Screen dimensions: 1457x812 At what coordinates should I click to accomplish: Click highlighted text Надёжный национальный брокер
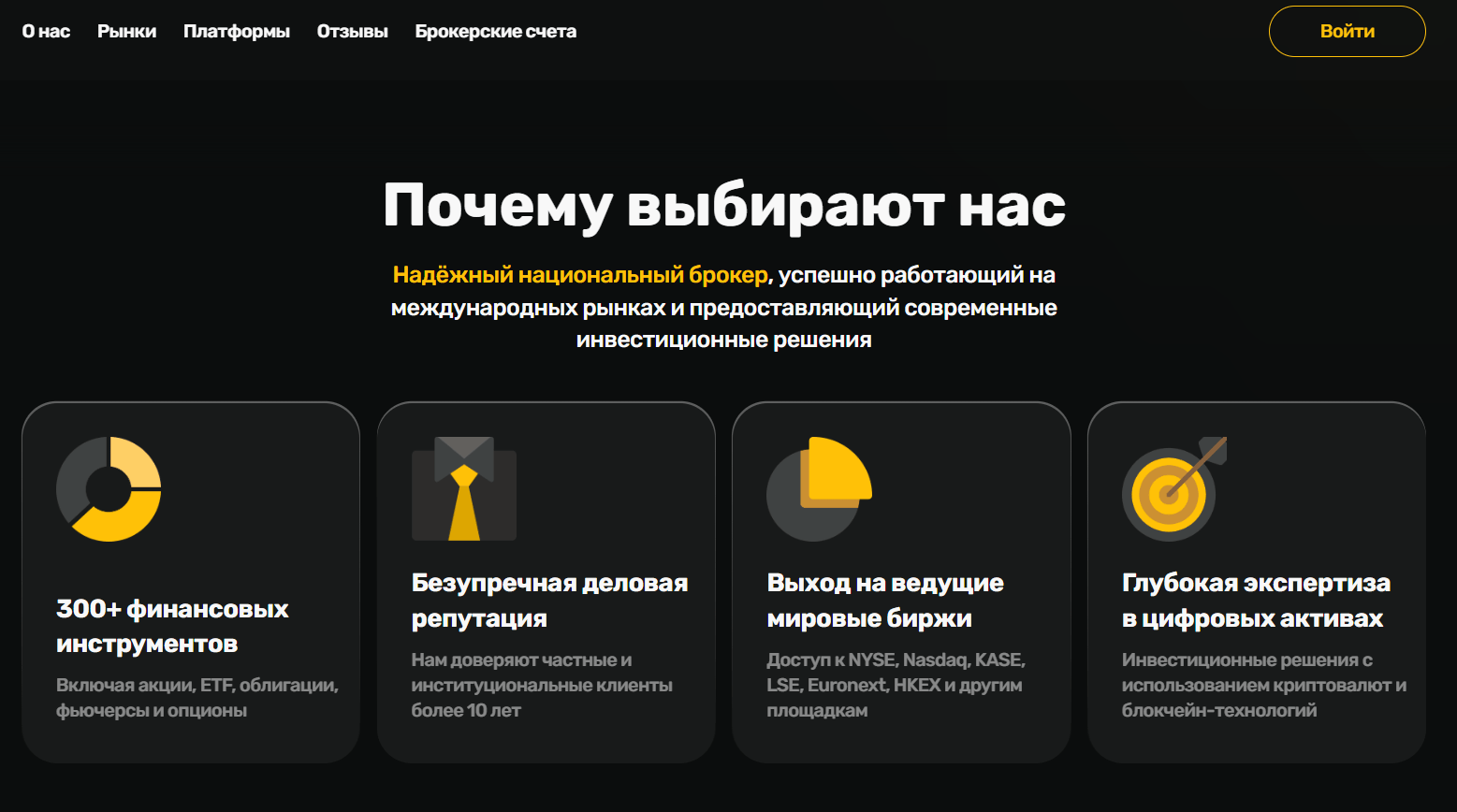click(580, 275)
